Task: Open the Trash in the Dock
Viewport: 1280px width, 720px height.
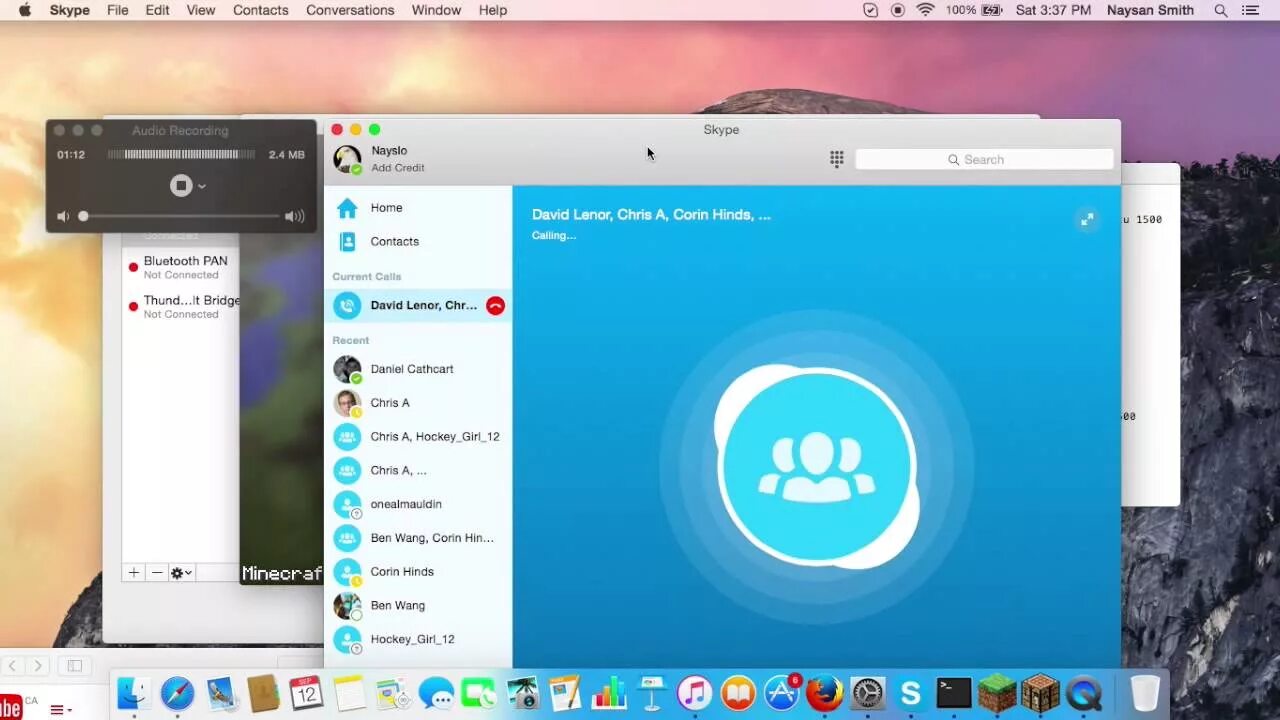Action: pos(1145,693)
